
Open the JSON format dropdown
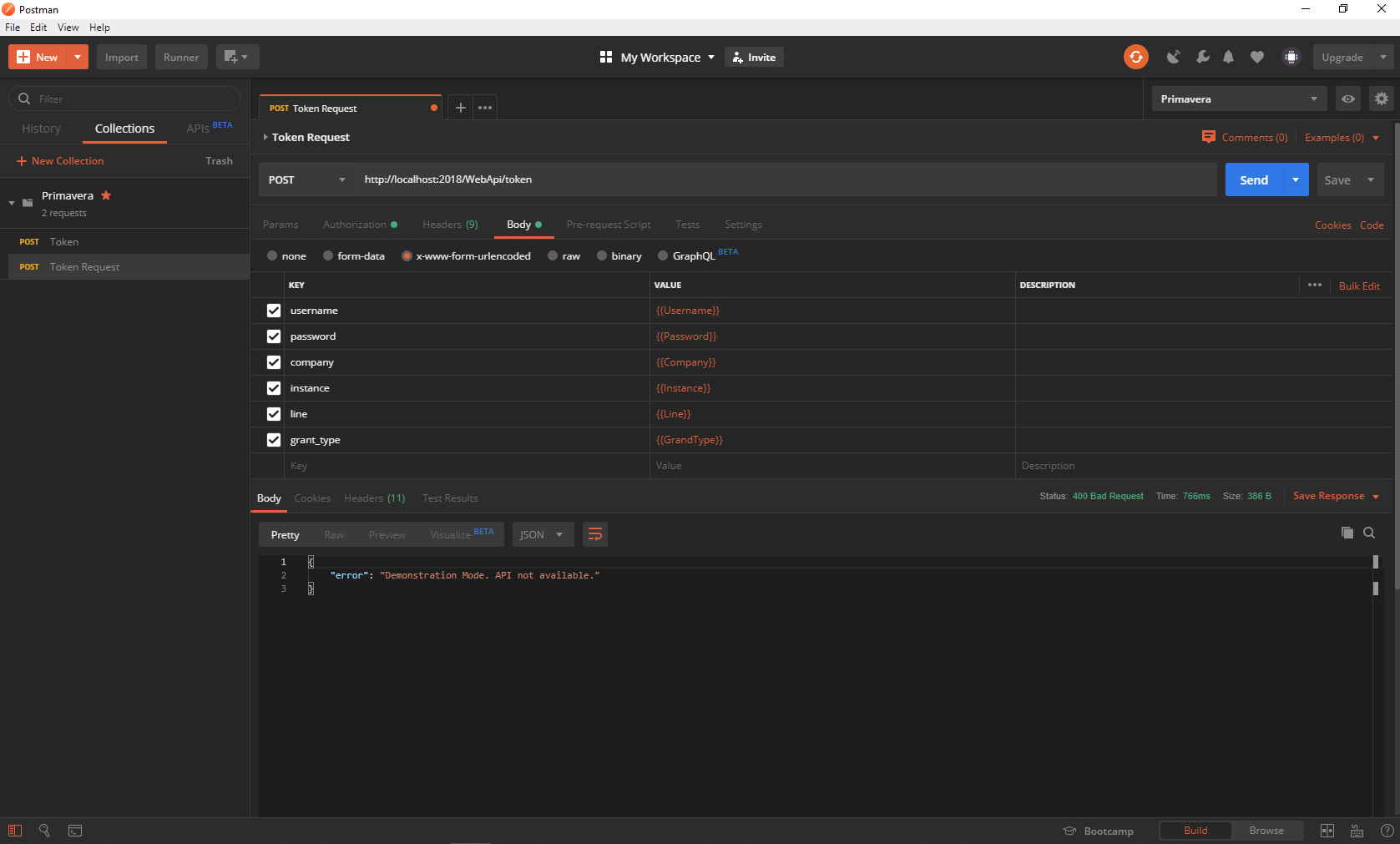(x=542, y=534)
